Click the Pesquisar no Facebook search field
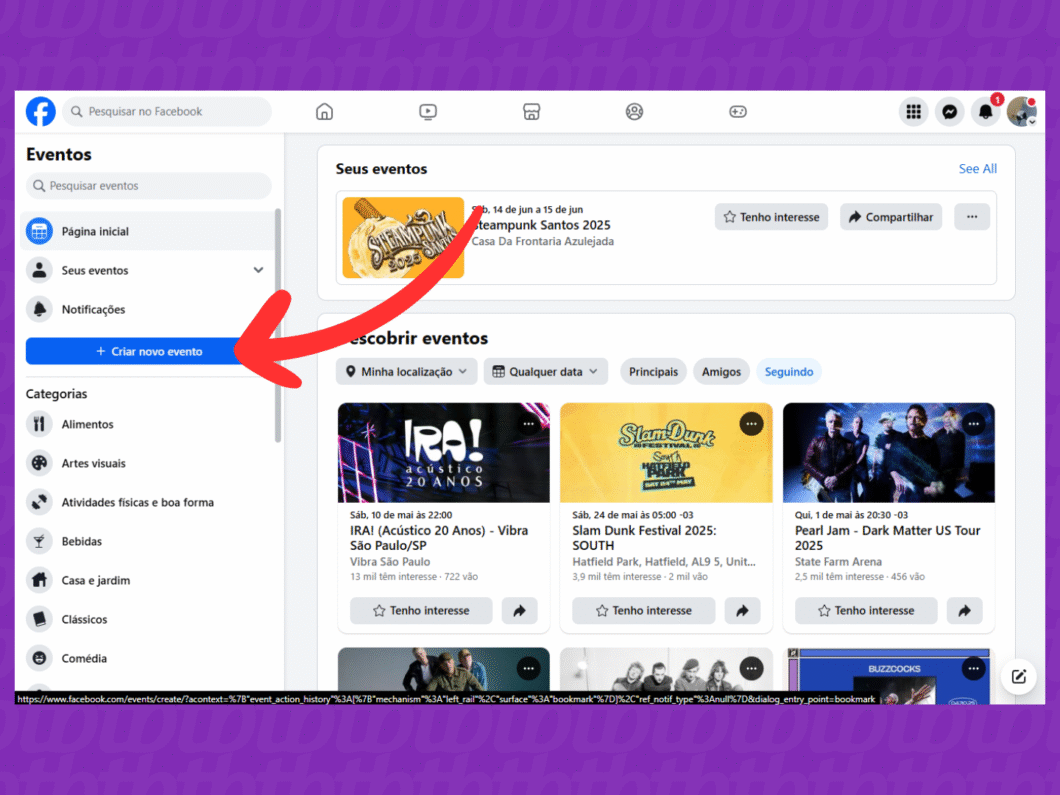This screenshot has width=1060, height=795. click(167, 112)
